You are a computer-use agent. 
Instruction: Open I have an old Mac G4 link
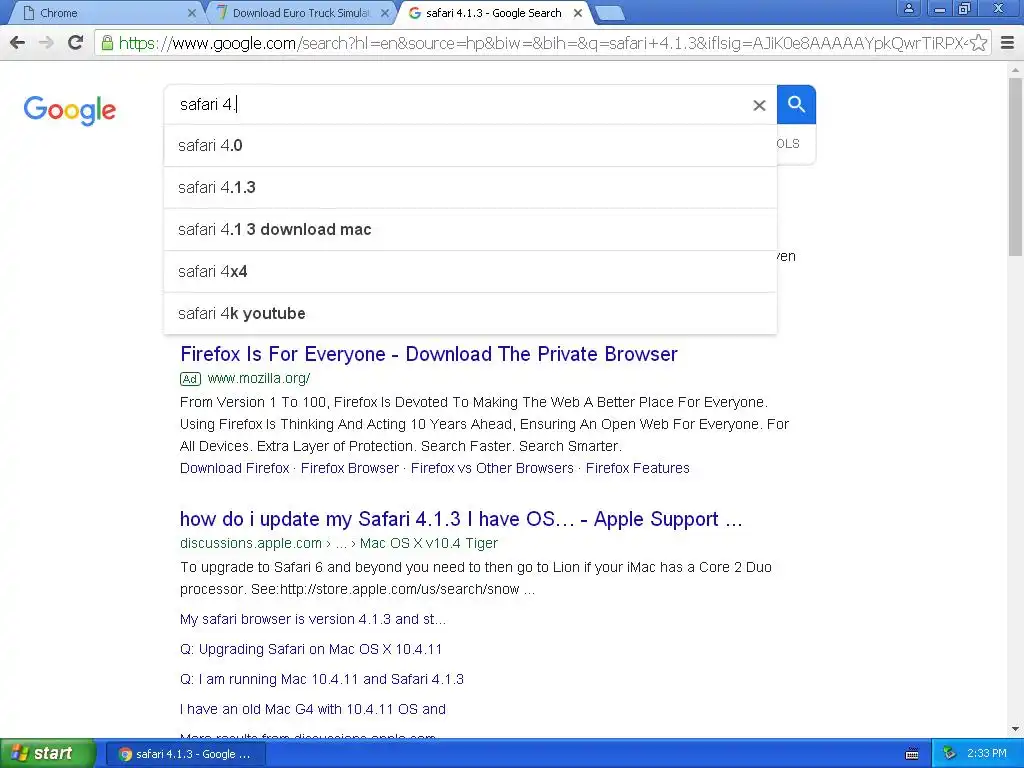coord(313,709)
